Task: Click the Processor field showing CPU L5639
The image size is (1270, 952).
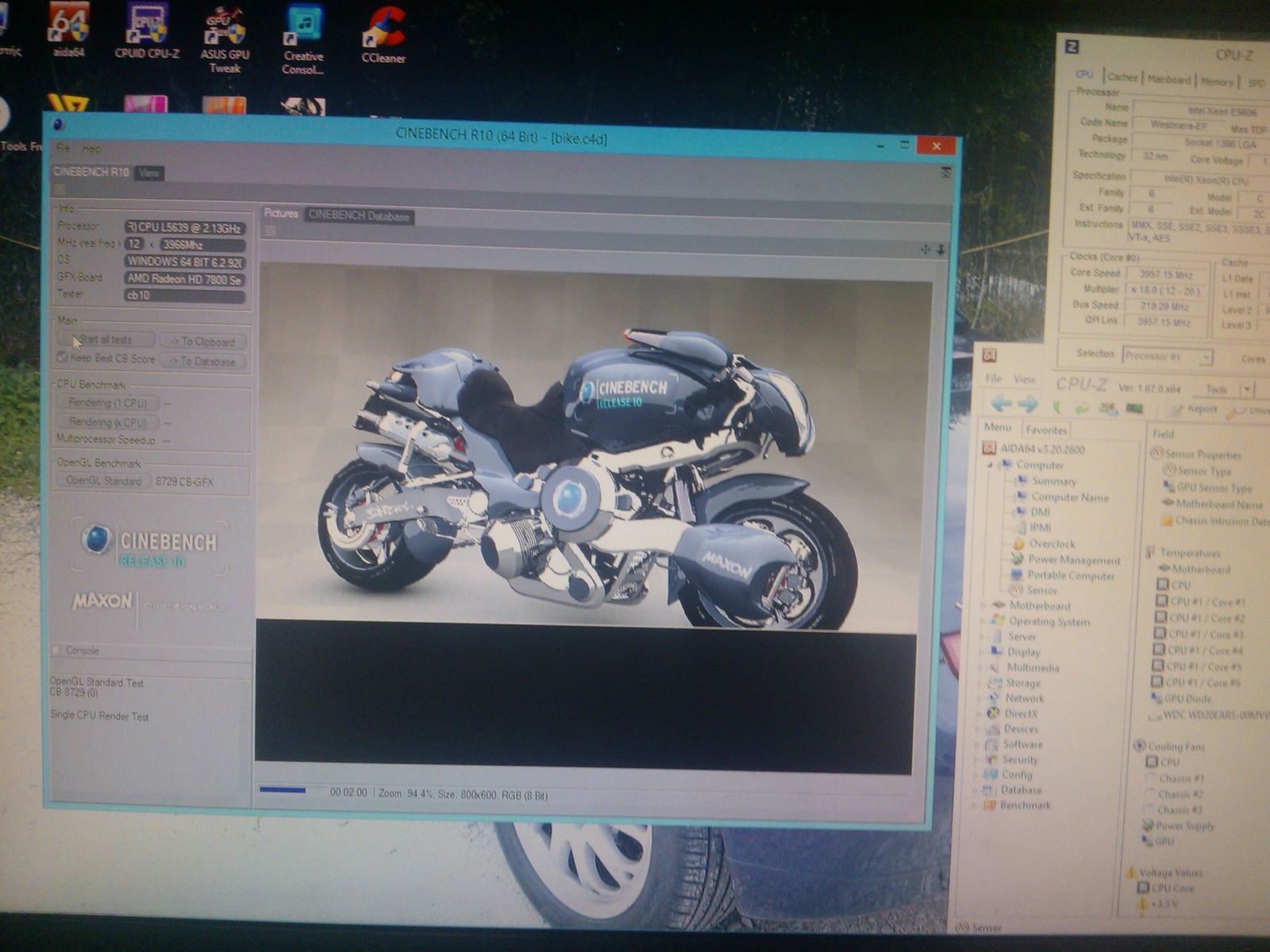Action: tap(183, 228)
